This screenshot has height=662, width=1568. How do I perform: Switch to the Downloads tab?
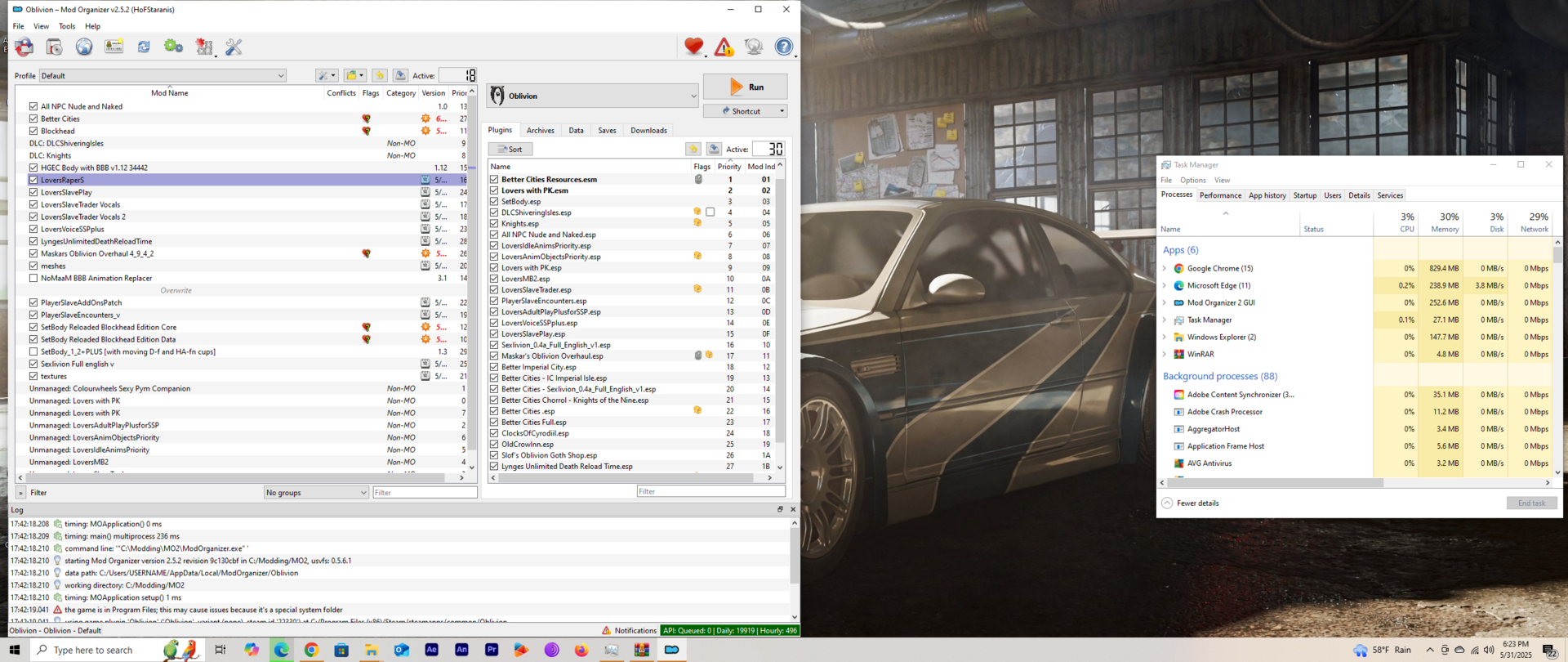648,130
